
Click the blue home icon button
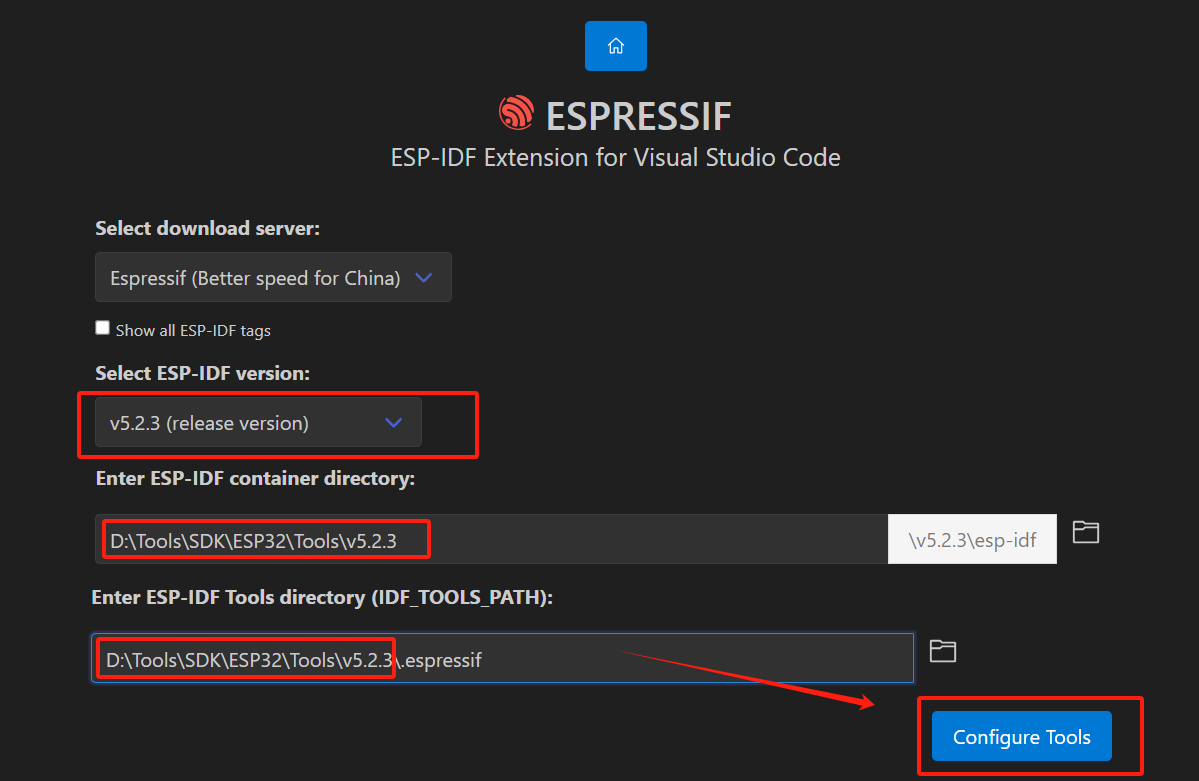click(616, 46)
